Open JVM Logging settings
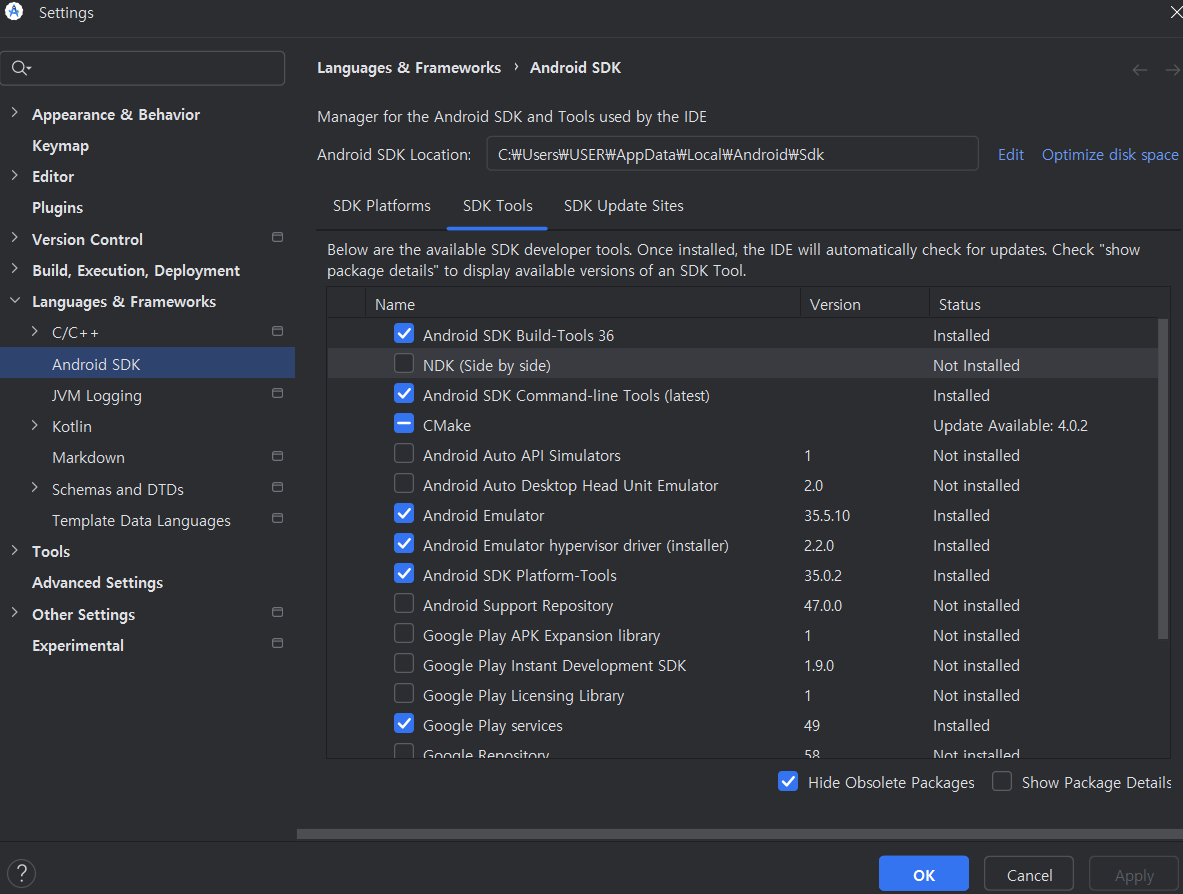The height and width of the screenshot is (894, 1183). 97,395
